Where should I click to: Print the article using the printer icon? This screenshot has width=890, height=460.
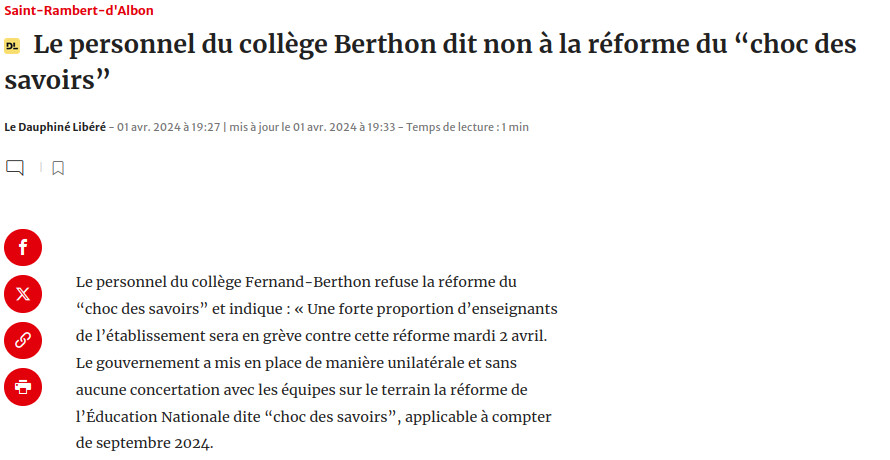click(x=23, y=386)
